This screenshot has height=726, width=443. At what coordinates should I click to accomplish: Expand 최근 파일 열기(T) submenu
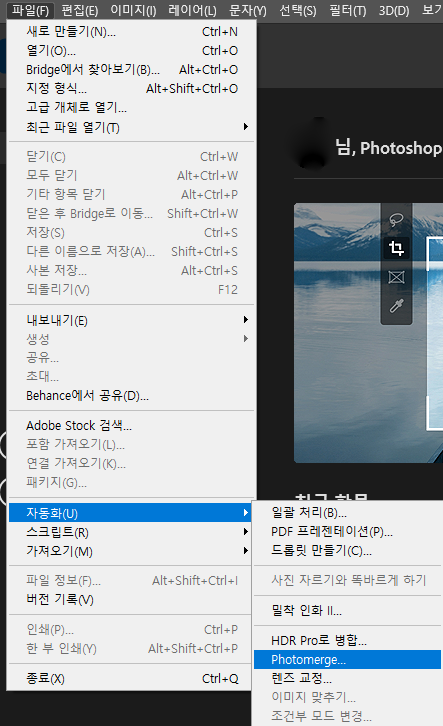coord(132,127)
